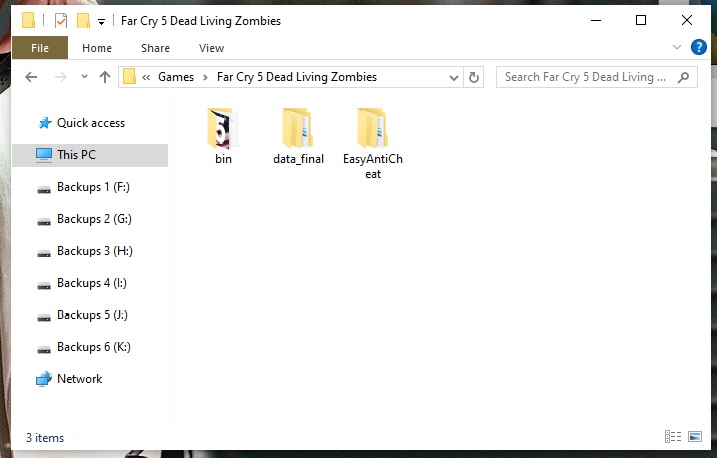Click the Backups 5 (J:) drive icon
This screenshot has height=458, width=717.
(x=44, y=317)
